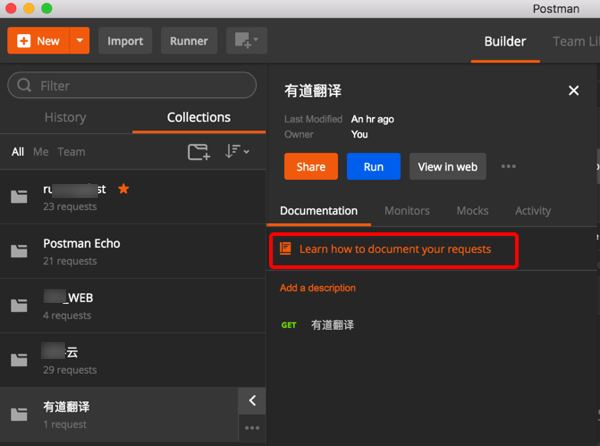Image resolution: width=600 pixels, height=446 pixels.
Task: Click the 23 requests collection folder icon
Action: 19,197
